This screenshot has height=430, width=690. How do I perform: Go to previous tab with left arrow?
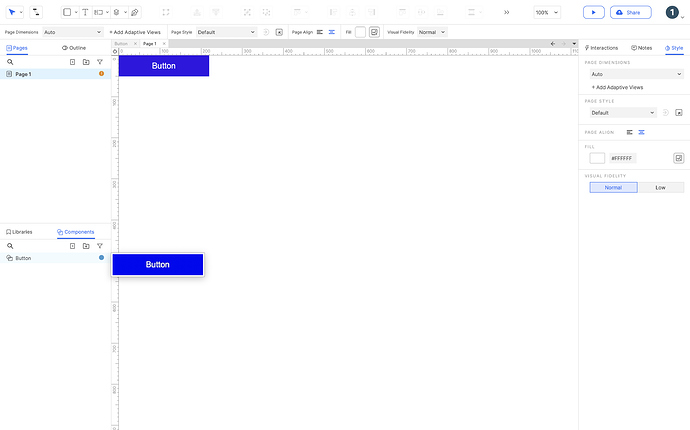pyautogui.click(x=553, y=44)
